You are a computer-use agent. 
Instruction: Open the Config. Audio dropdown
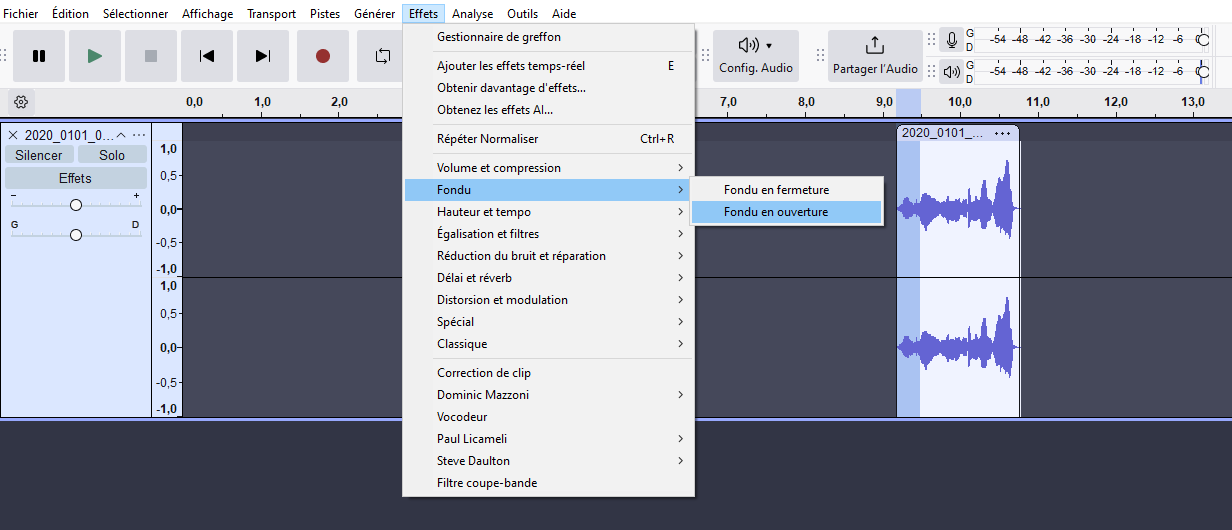755,56
